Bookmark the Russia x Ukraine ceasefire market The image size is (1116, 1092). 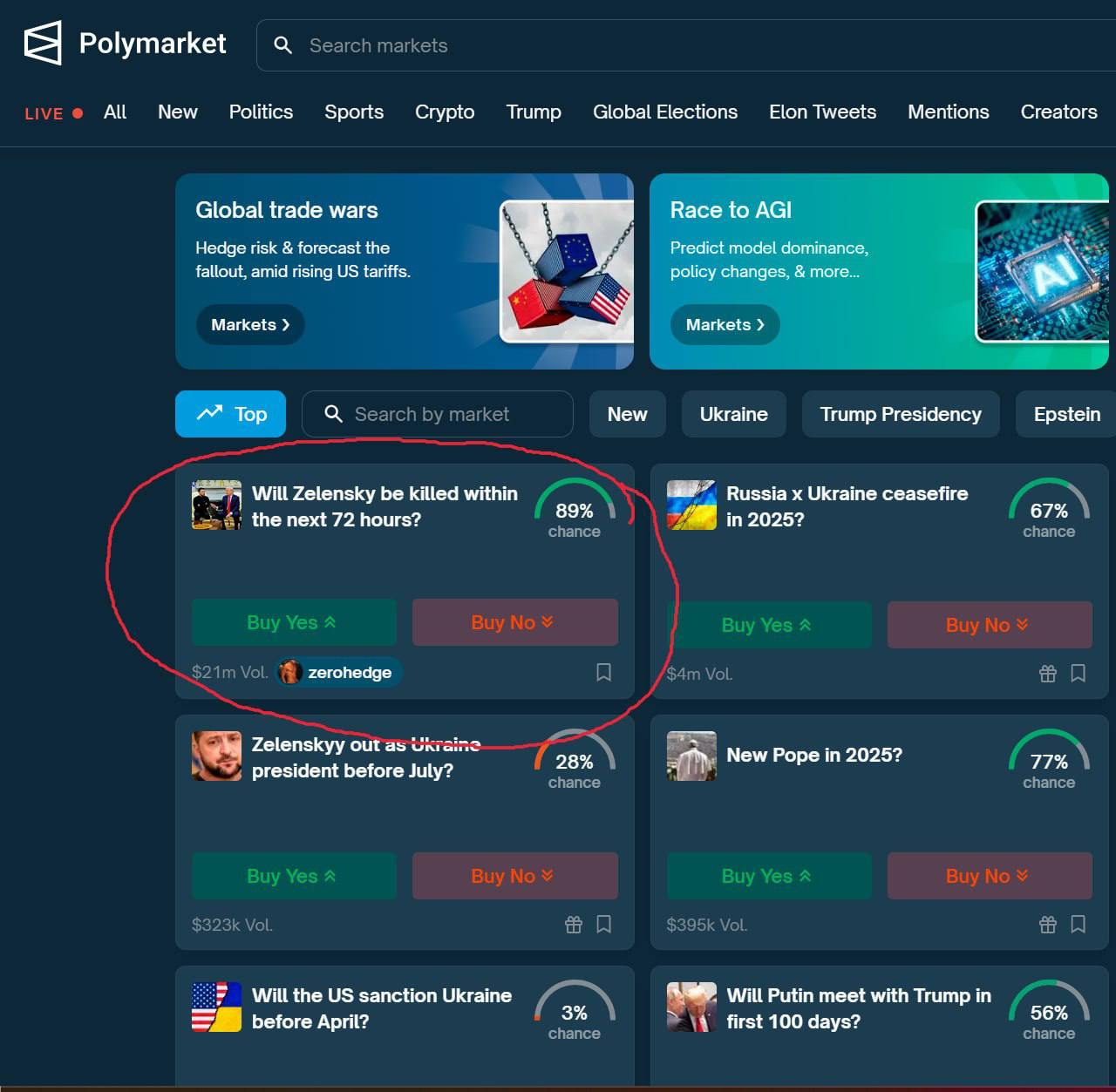pyautogui.click(x=1078, y=674)
